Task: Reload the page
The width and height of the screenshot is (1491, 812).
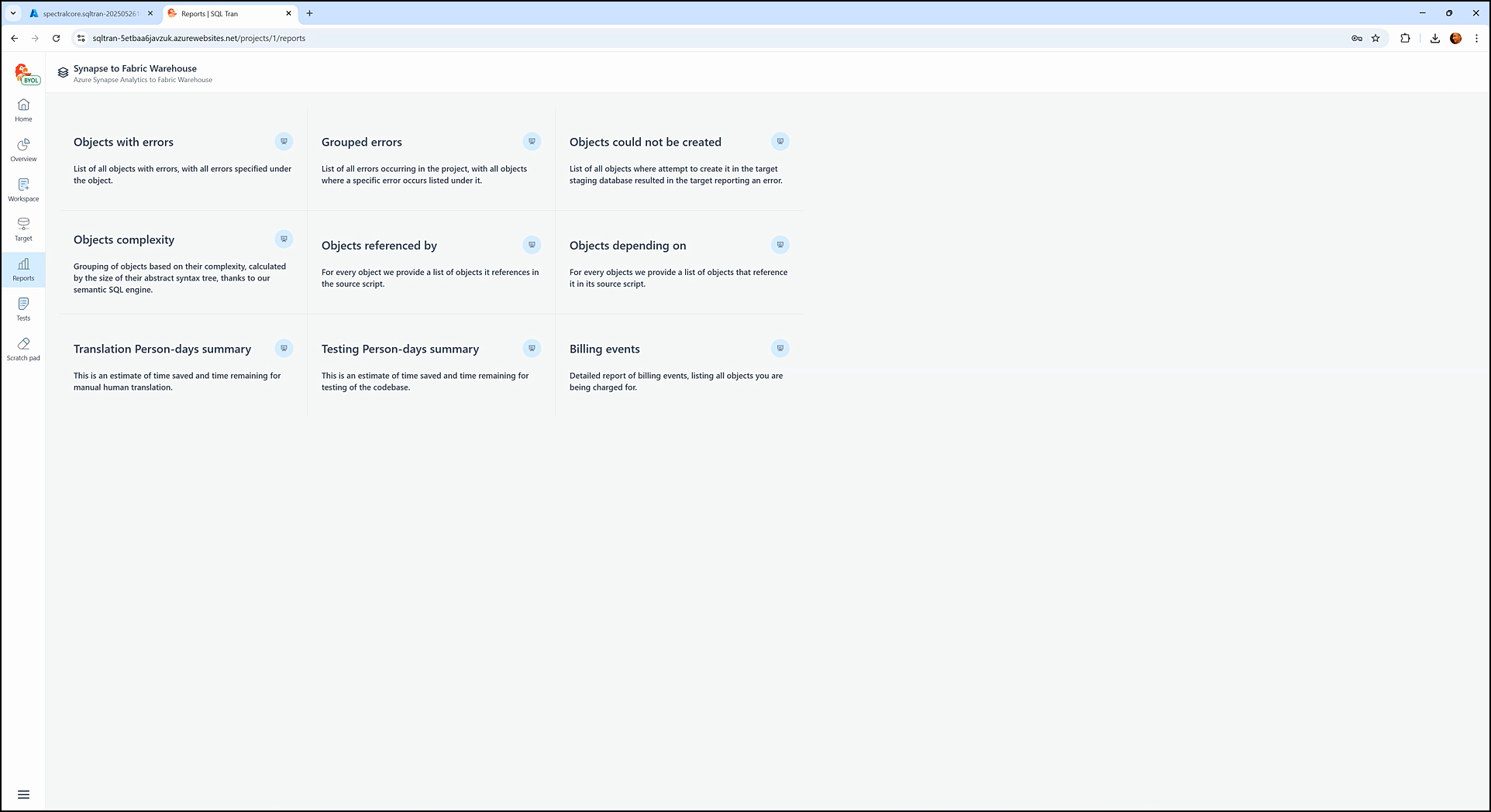Action: (56, 38)
